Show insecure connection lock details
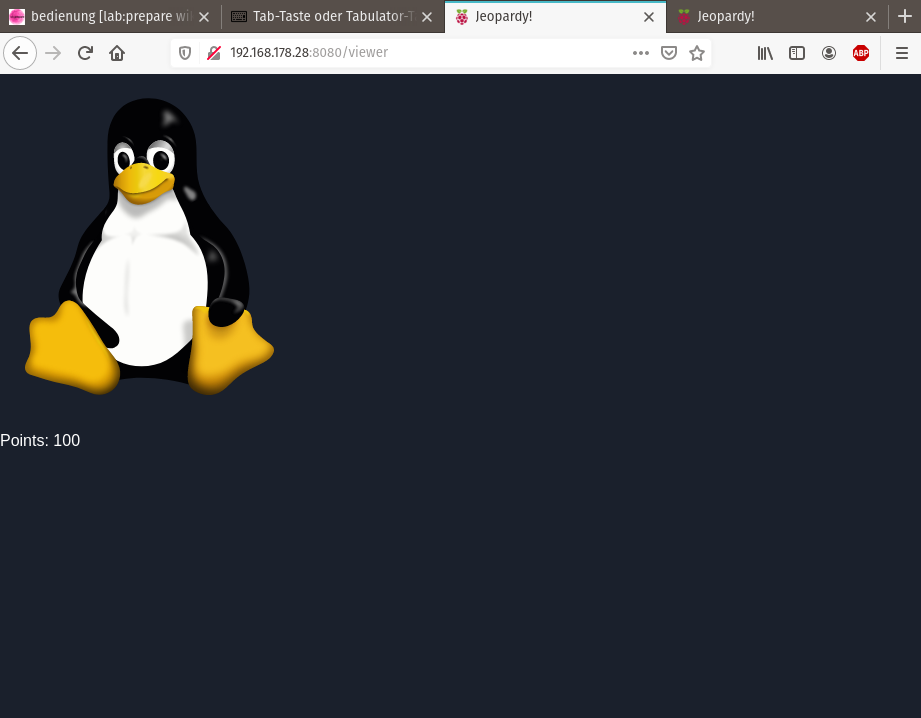The height and width of the screenshot is (718, 921). pyautogui.click(x=214, y=53)
